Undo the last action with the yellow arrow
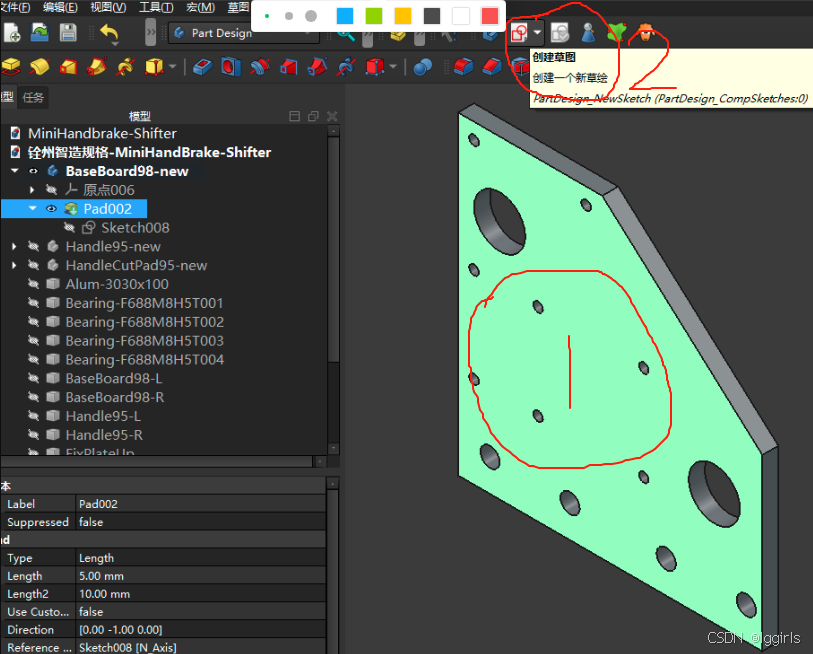This screenshot has height=654, width=813. point(109,34)
